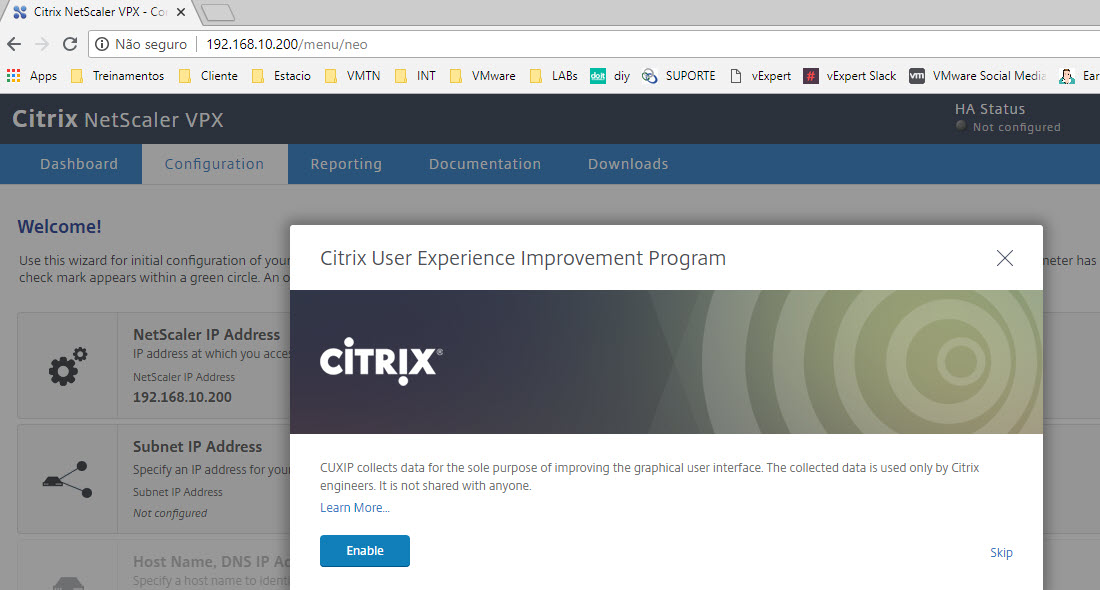Follow the Learn More link
The image size is (1100, 590).
pyautogui.click(x=355, y=508)
